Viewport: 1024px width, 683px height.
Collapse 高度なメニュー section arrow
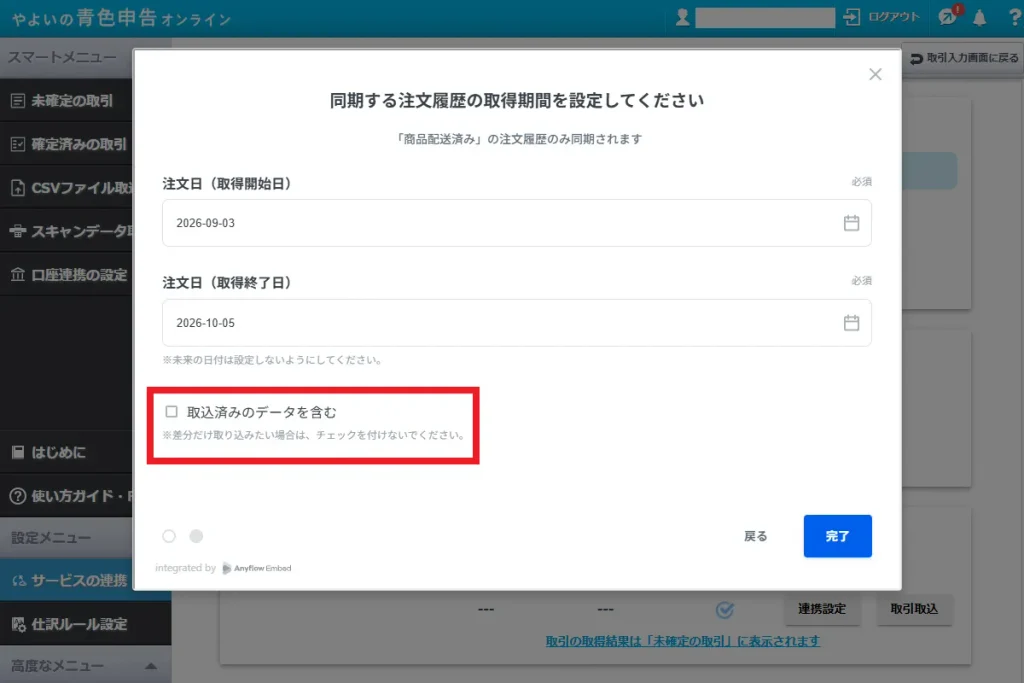(151, 666)
